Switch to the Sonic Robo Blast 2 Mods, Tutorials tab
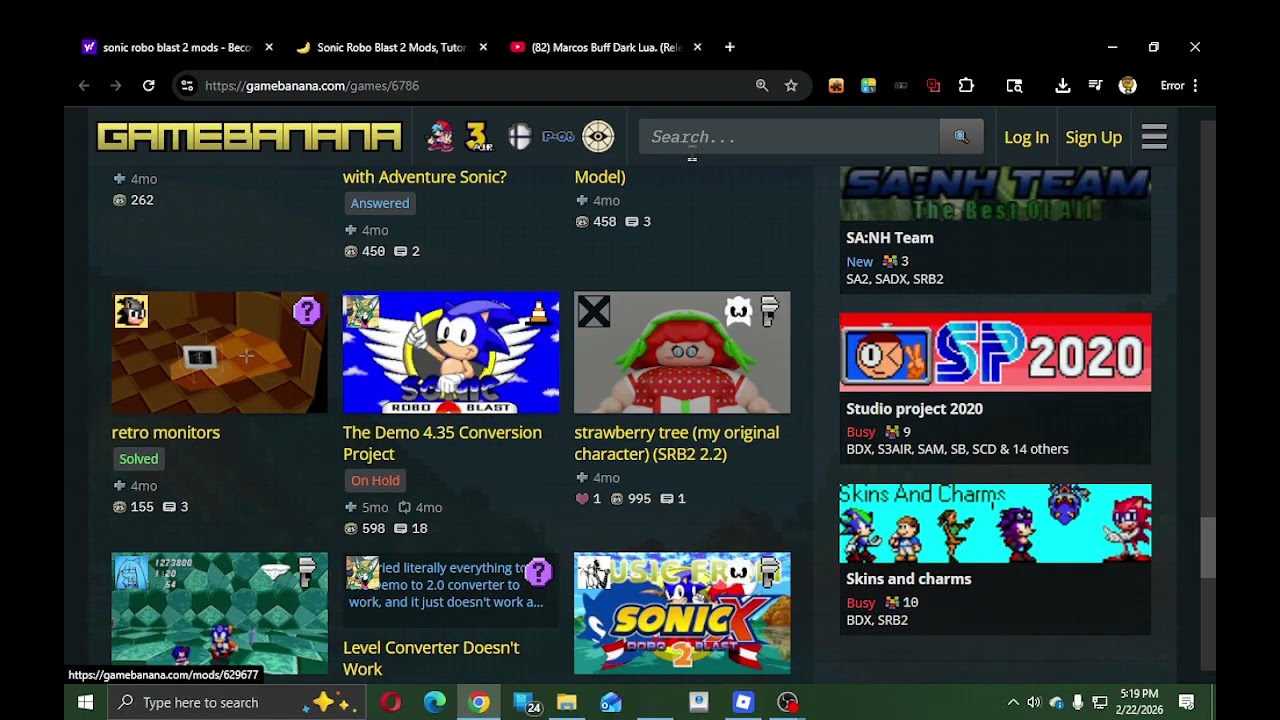 coord(391,47)
